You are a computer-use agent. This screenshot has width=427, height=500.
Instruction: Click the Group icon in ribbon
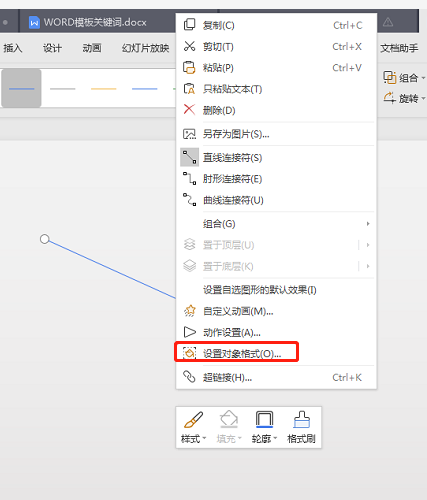[x=389, y=77]
